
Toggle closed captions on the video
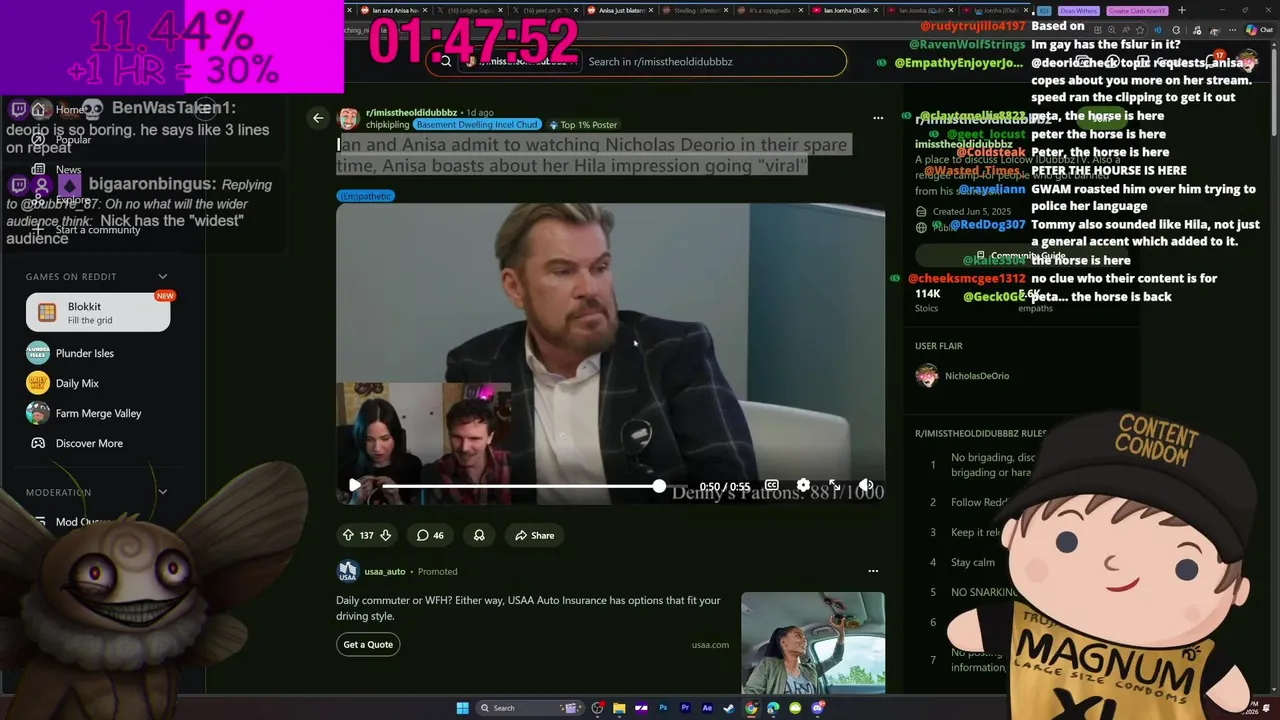772,485
